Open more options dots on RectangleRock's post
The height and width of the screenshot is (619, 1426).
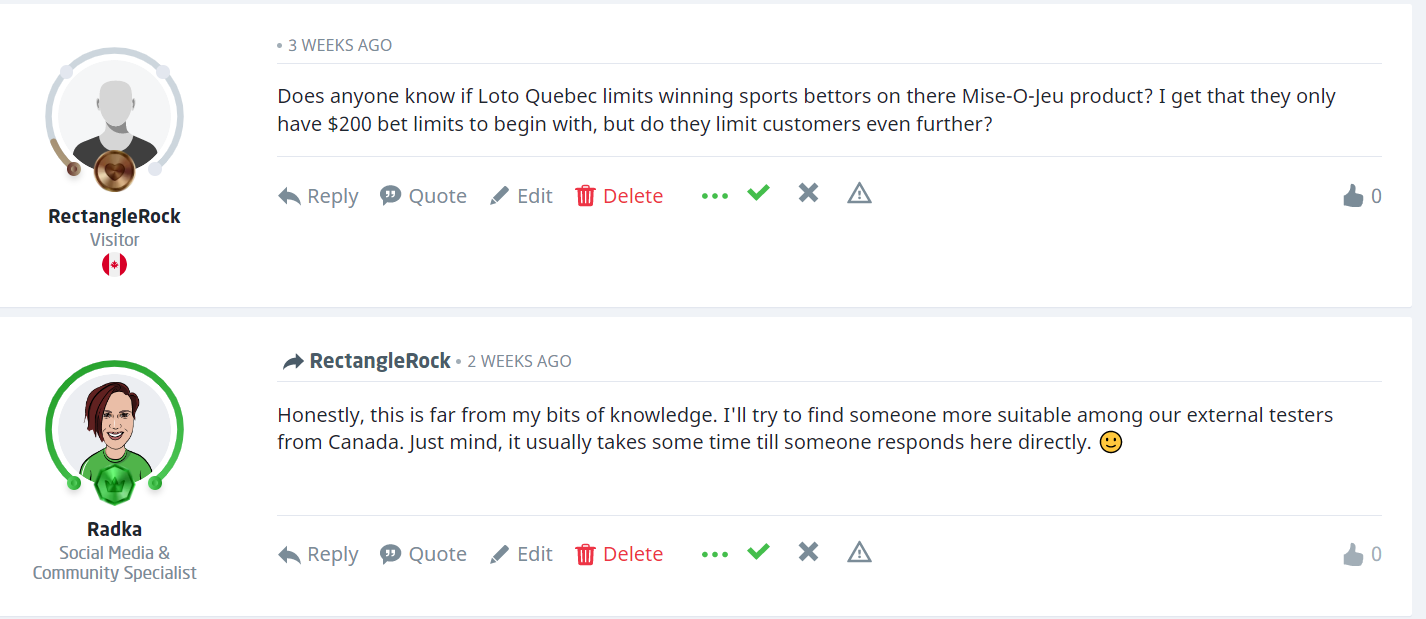pyautogui.click(x=715, y=196)
